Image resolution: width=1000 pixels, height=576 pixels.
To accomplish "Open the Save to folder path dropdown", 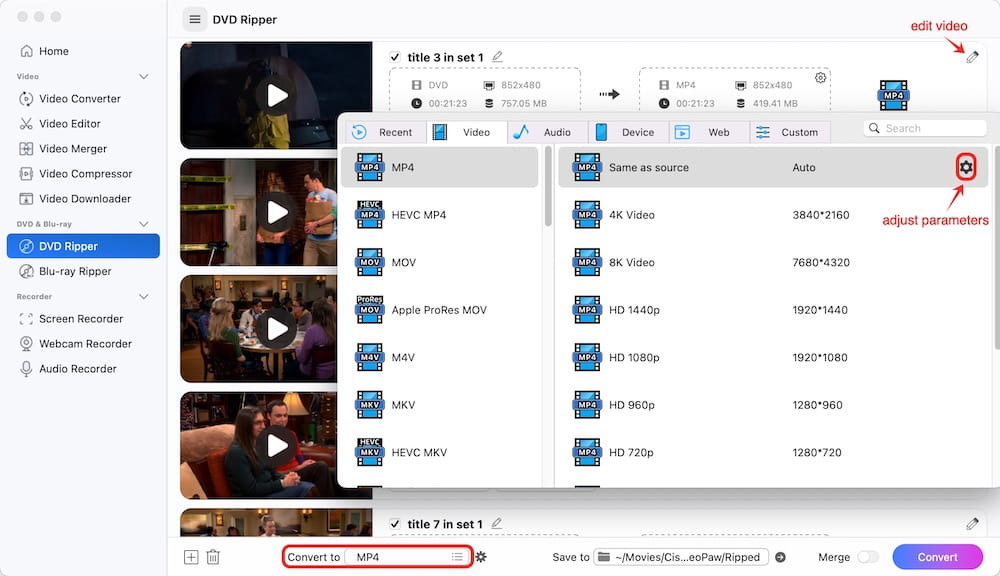I will [x=680, y=557].
